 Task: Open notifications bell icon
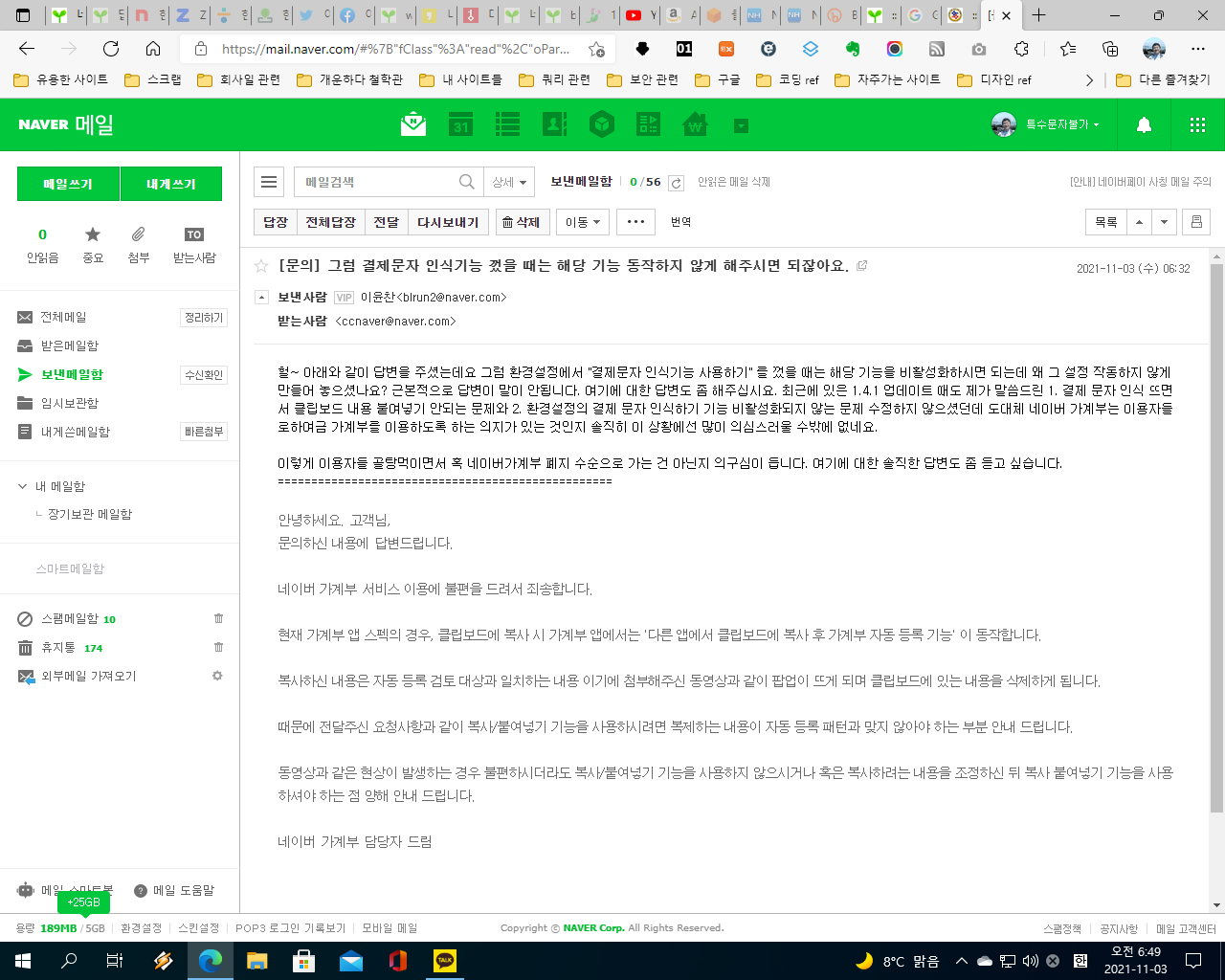coord(1144,124)
